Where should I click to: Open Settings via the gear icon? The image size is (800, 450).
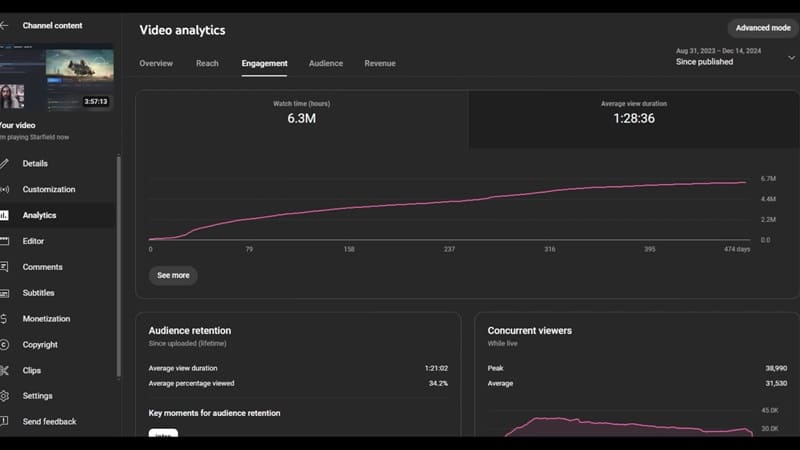(4, 396)
